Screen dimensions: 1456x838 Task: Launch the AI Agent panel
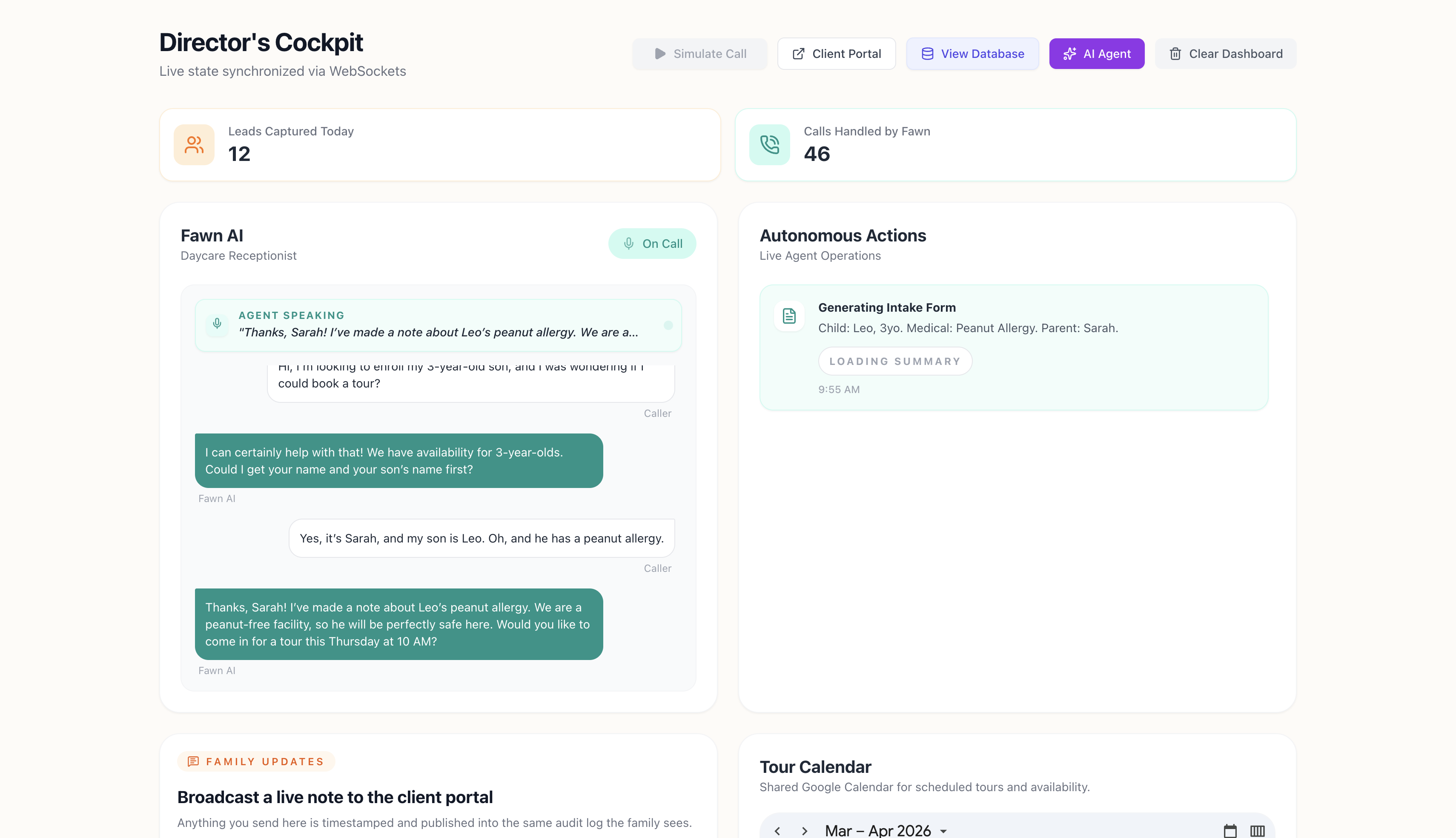(x=1096, y=54)
